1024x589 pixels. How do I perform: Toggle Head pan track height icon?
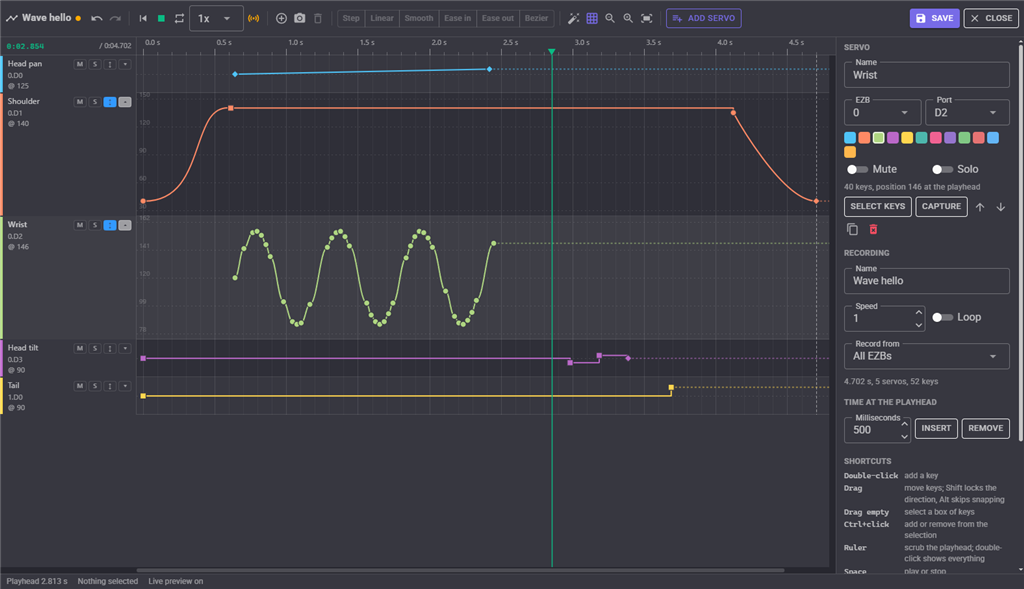coord(110,64)
